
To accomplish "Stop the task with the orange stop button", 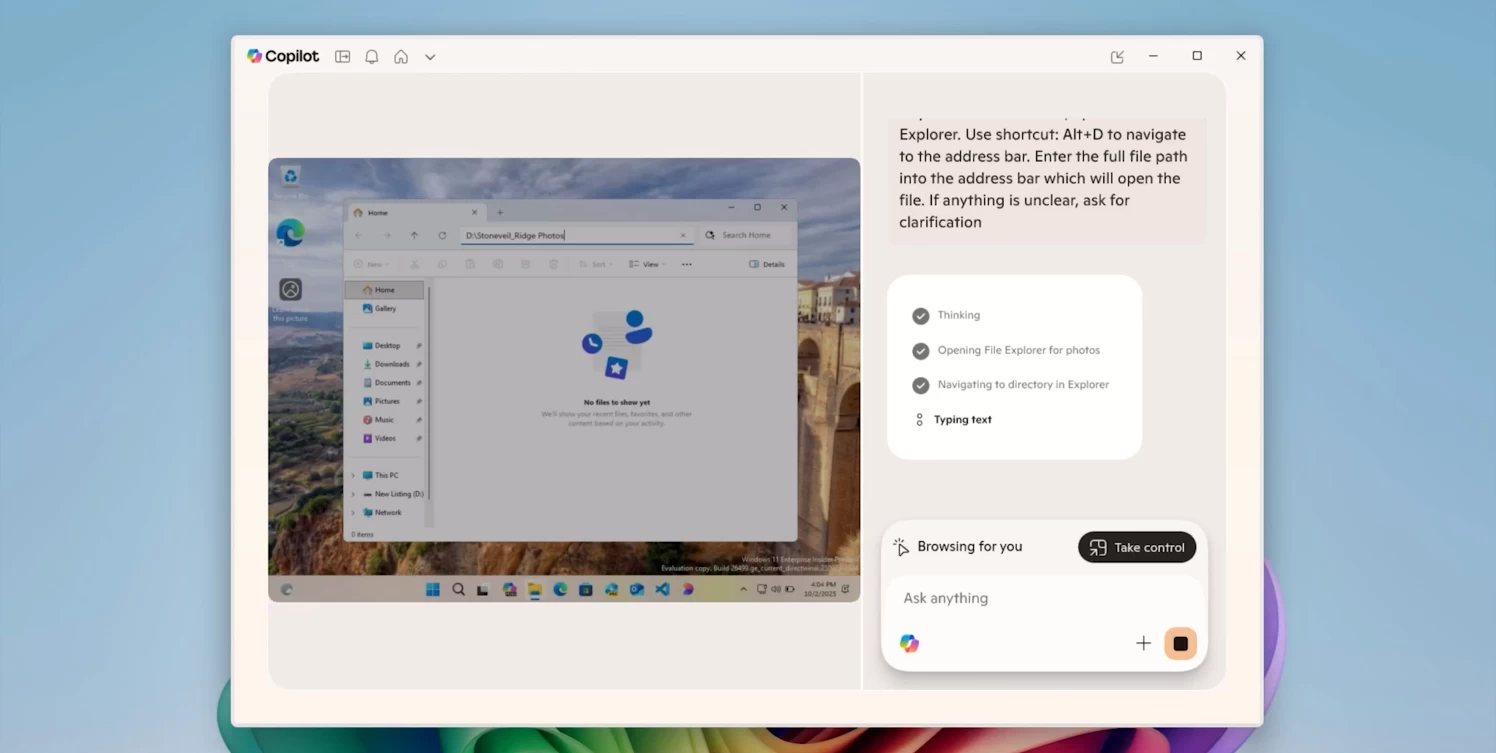I will click(x=1180, y=643).
